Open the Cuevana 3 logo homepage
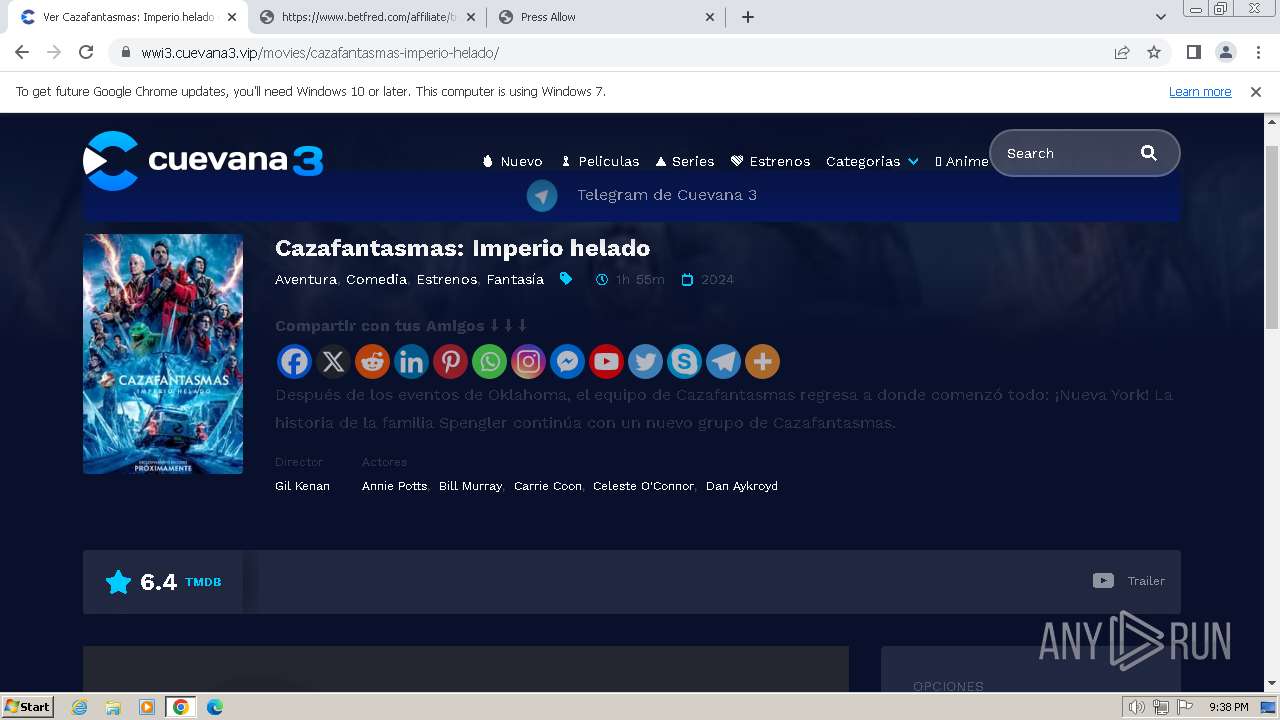The height and width of the screenshot is (720, 1280). coord(203,160)
